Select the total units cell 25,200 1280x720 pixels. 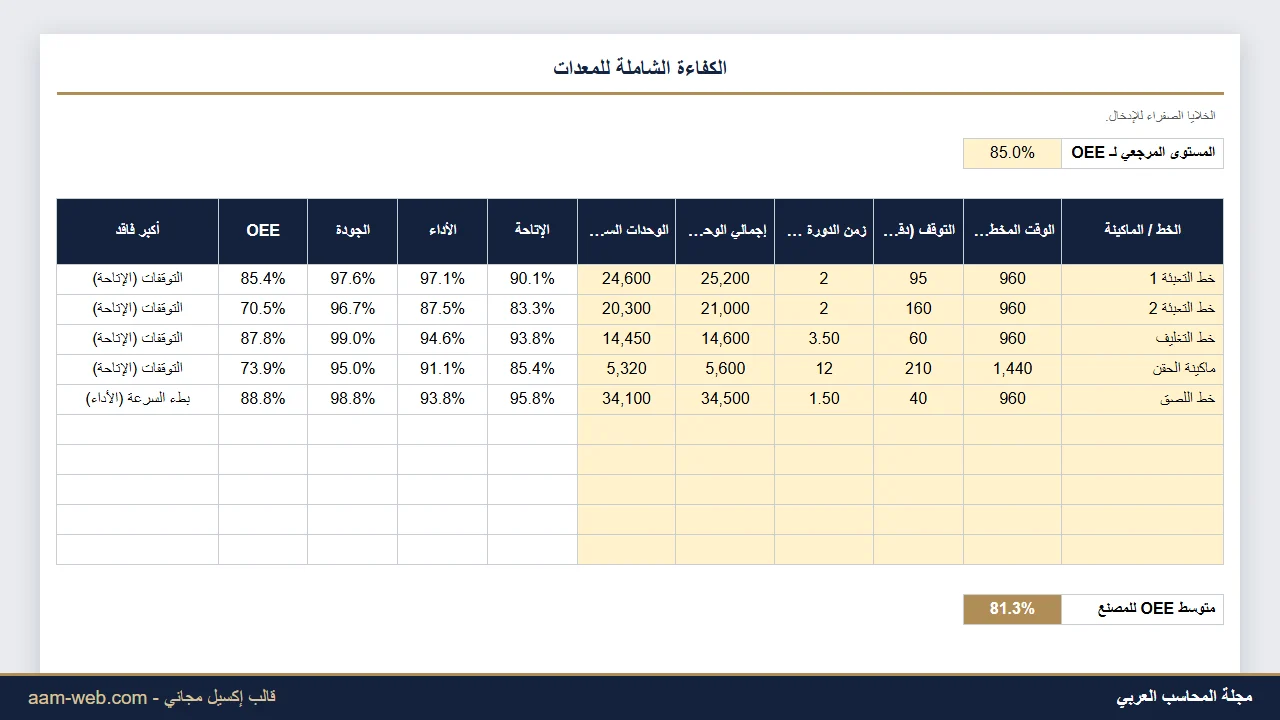pyautogui.click(x=725, y=279)
